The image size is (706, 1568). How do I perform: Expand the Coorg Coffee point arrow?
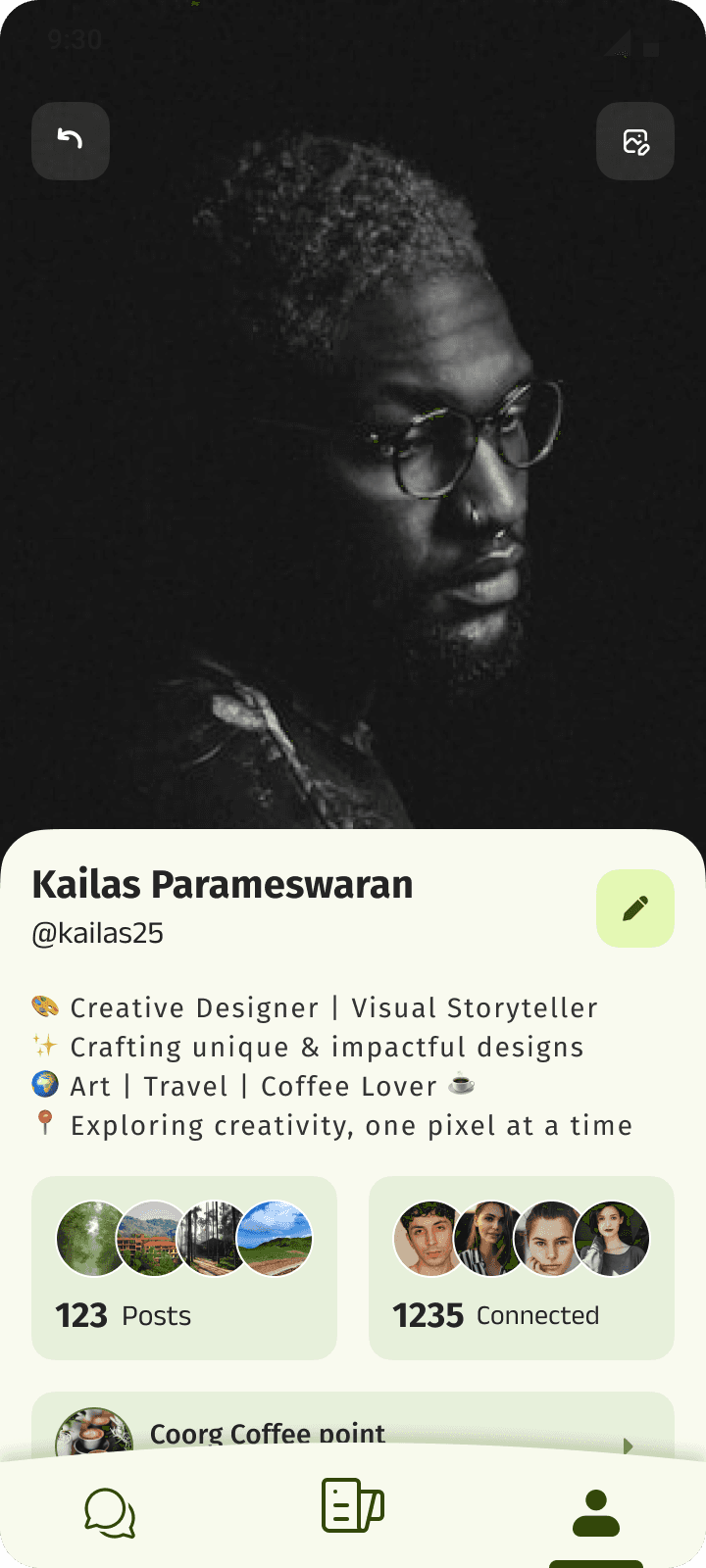[x=629, y=1445]
